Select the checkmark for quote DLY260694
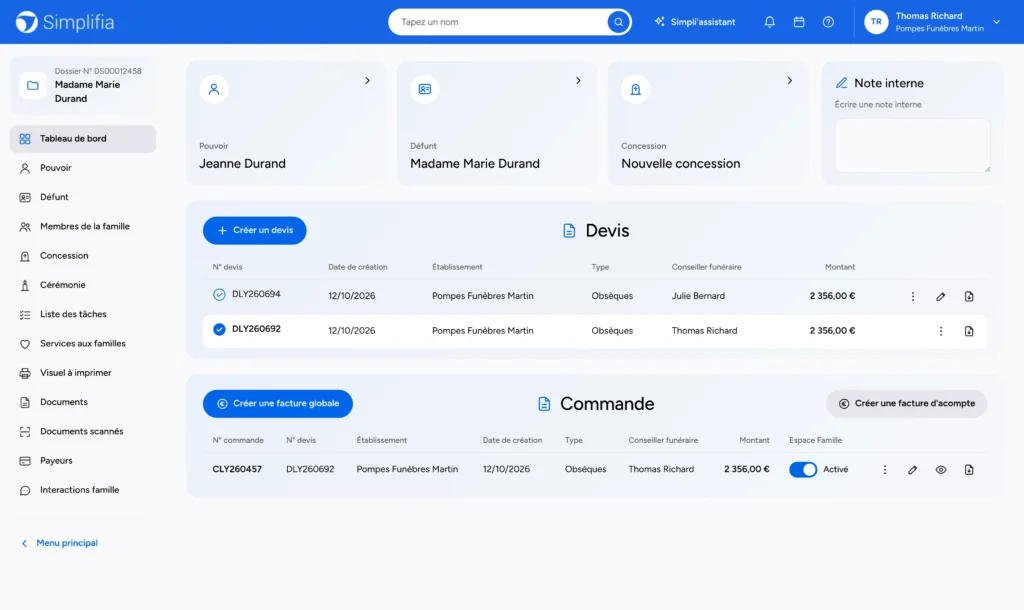 219,295
